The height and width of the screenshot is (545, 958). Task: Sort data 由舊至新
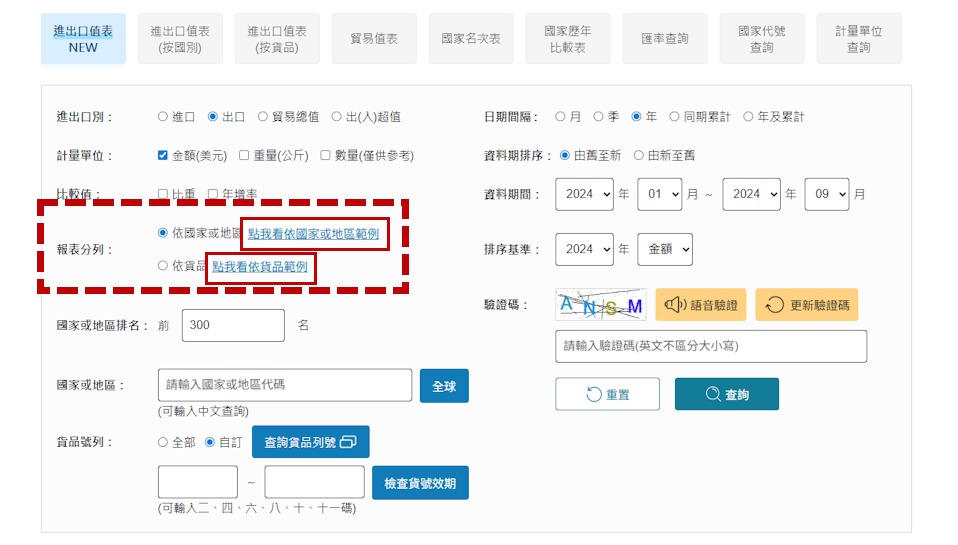pyautogui.click(x=565, y=155)
